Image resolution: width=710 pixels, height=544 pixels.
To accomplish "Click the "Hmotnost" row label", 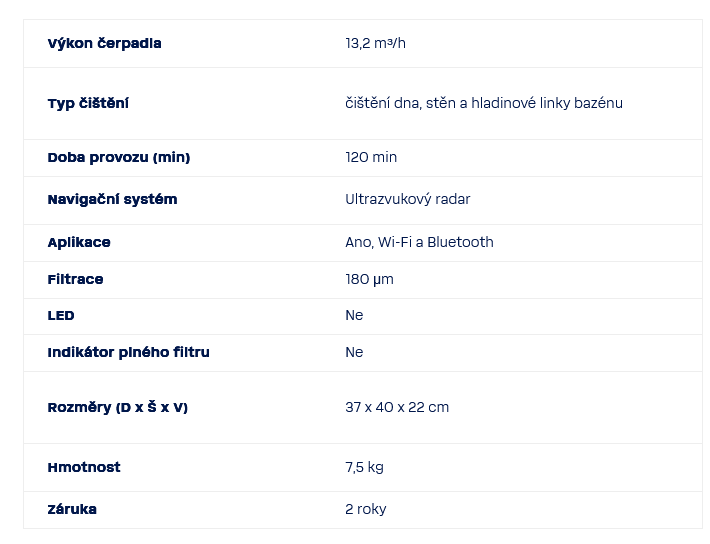I will (x=84, y=467).
